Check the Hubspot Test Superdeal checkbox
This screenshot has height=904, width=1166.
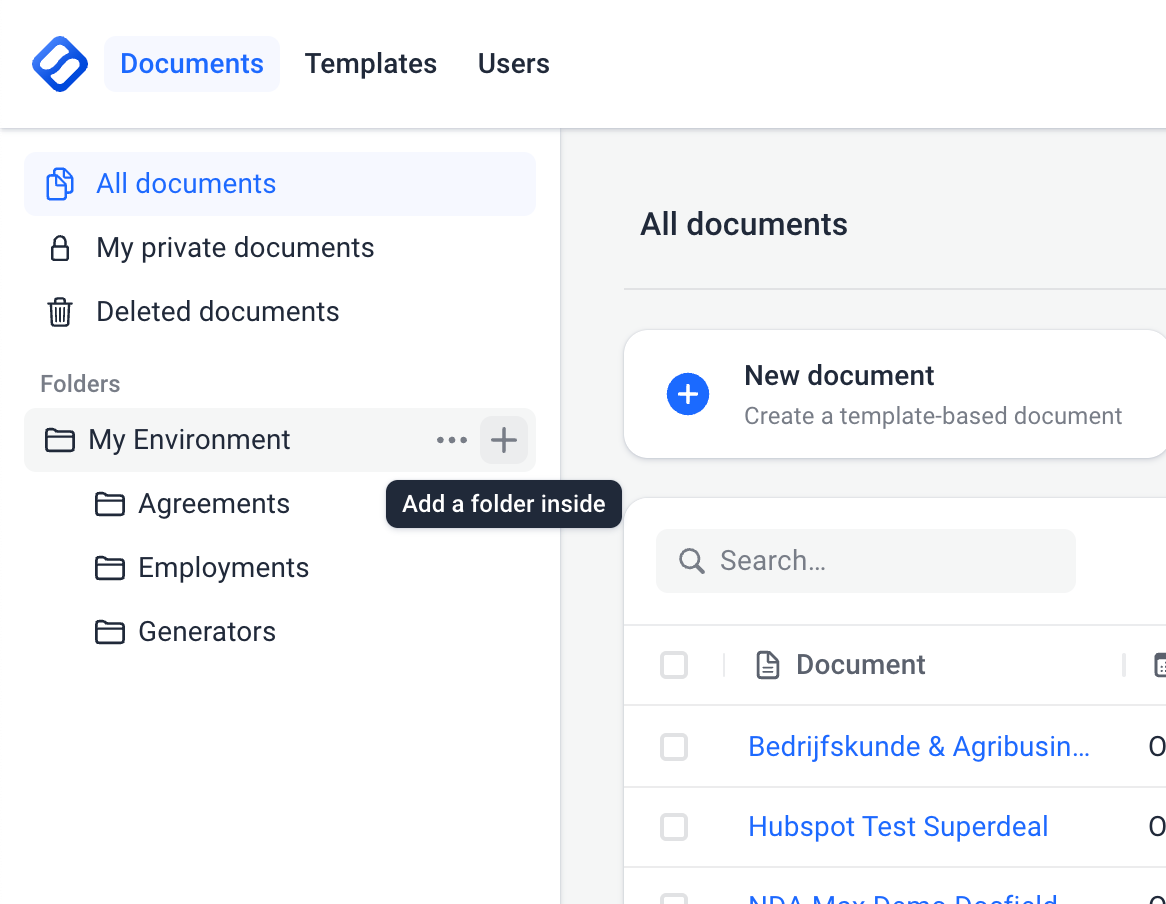click(674, 827)
